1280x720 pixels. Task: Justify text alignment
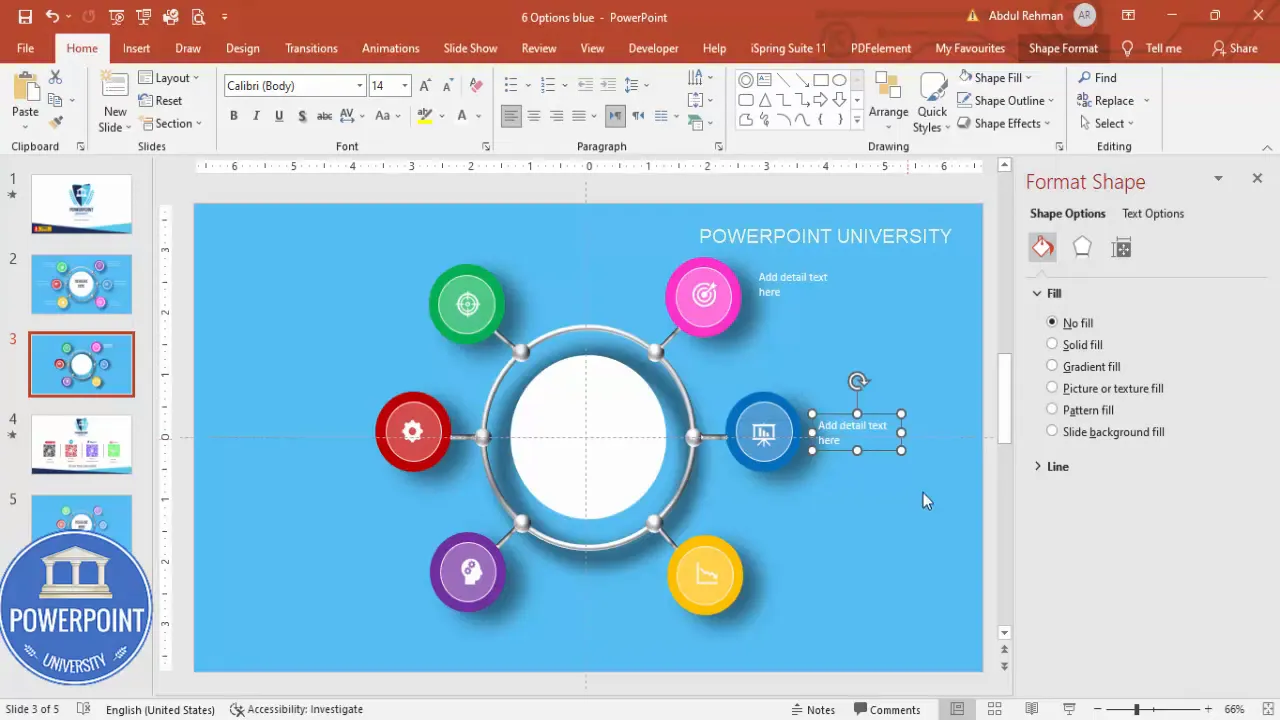click(578, 116)
